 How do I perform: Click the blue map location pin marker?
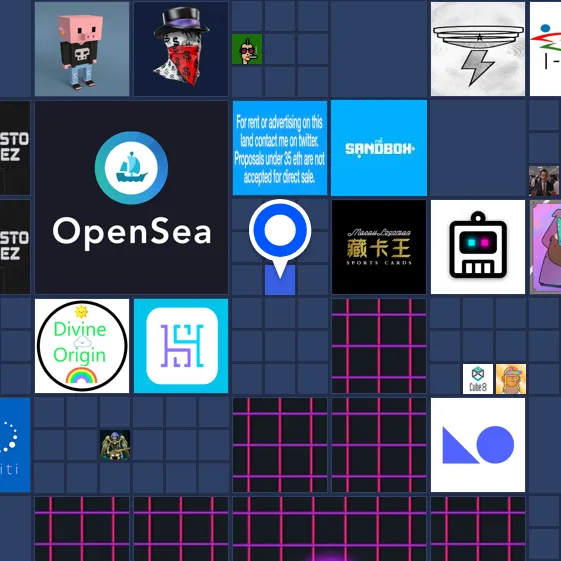coord(280,239)
